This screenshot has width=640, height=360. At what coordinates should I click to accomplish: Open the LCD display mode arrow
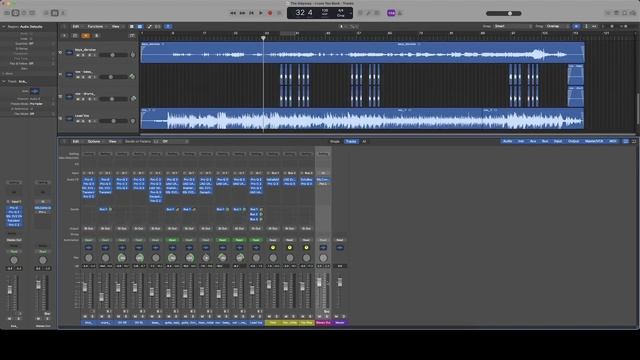351,13
